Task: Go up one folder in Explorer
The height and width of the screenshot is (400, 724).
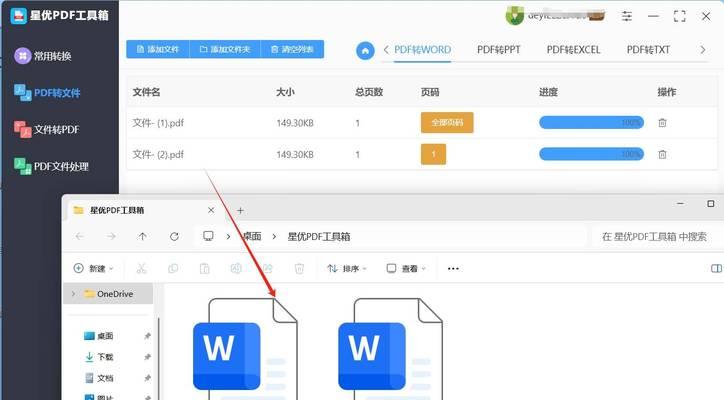Action: 142,236
